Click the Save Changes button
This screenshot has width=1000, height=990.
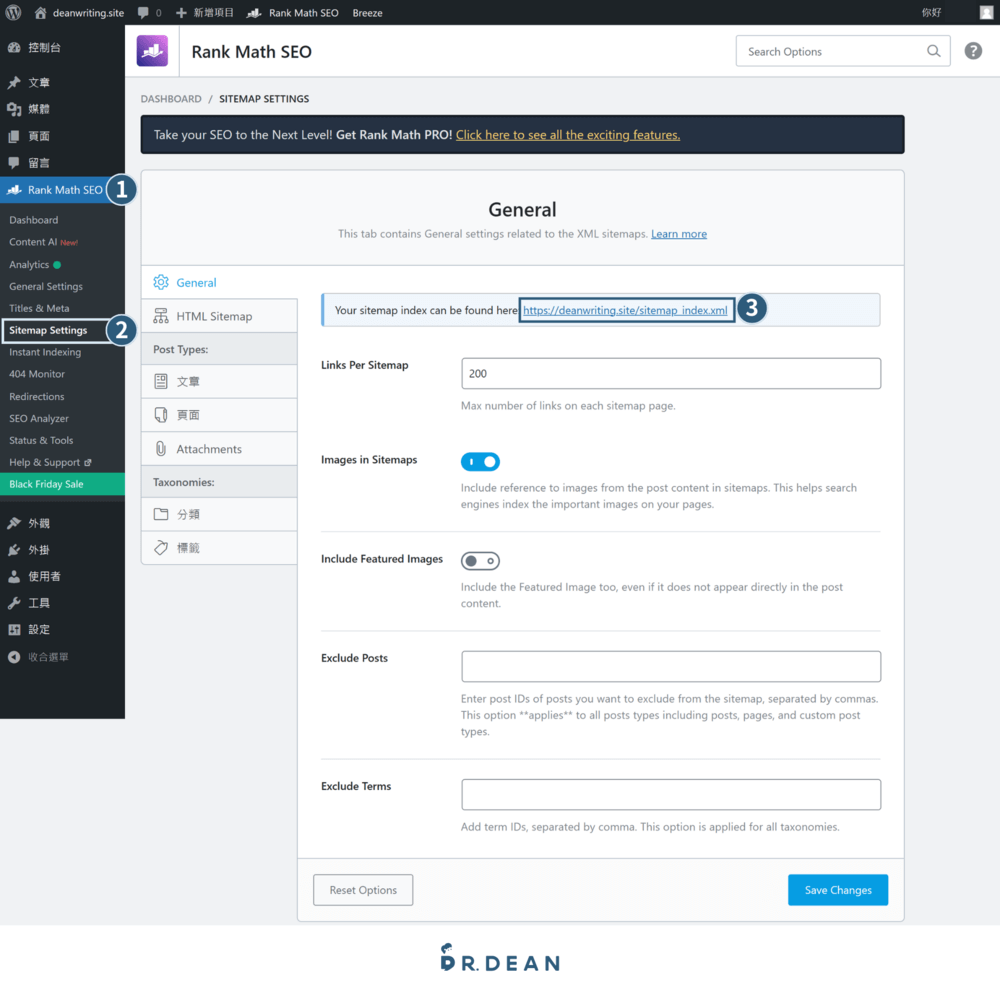pyautogui.click(x=837, y=890)
